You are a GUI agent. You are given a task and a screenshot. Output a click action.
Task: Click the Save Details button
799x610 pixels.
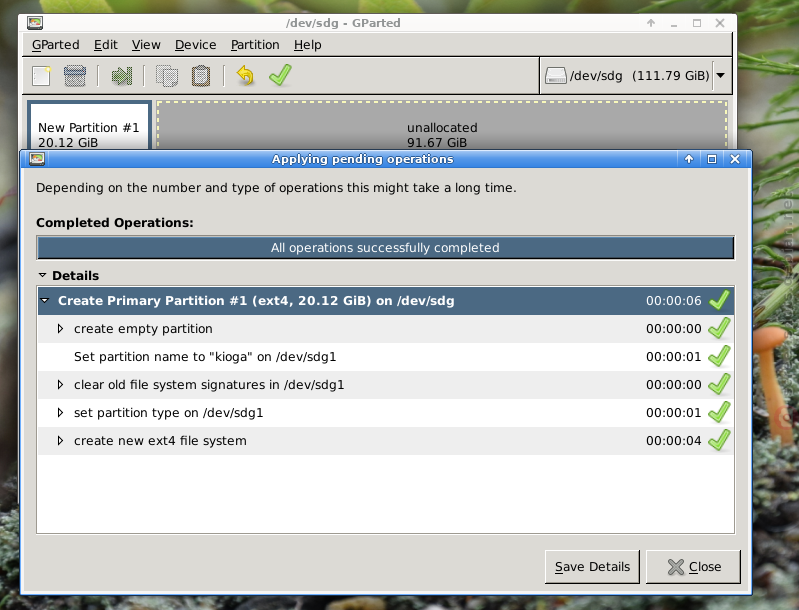click(592, 567)
